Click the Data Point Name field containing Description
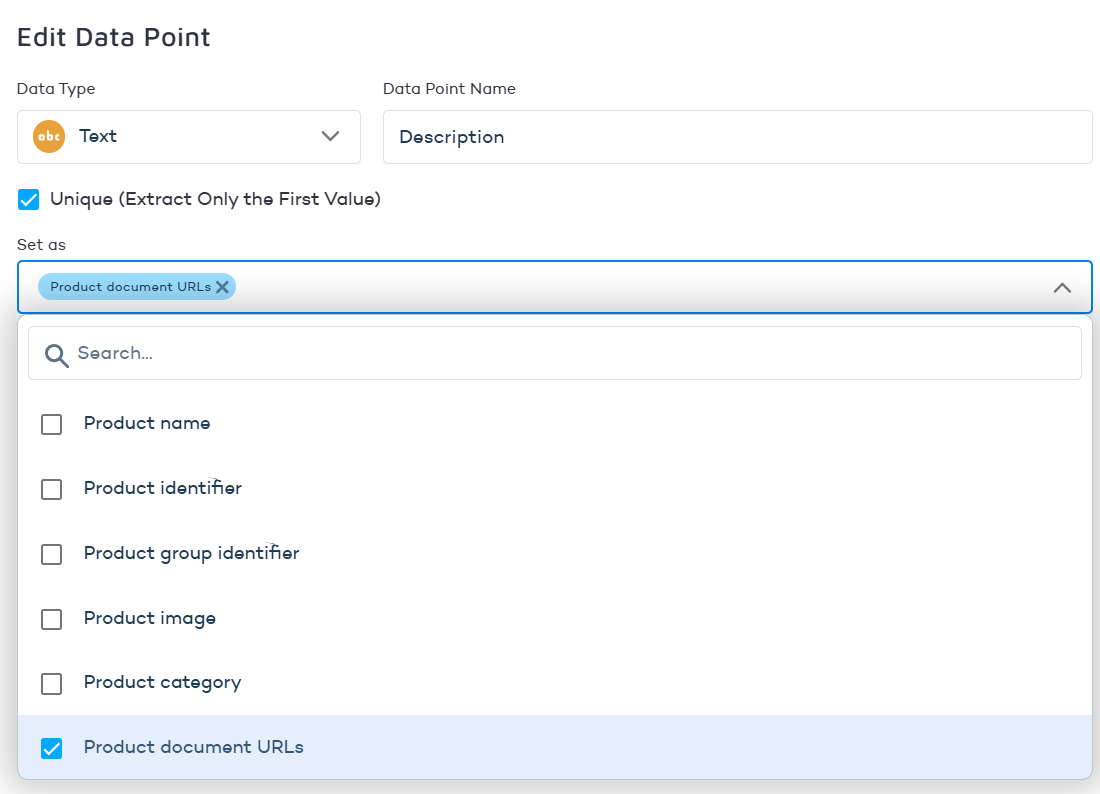The height and width of the screenshot is (794, 1100). point(737,137)
